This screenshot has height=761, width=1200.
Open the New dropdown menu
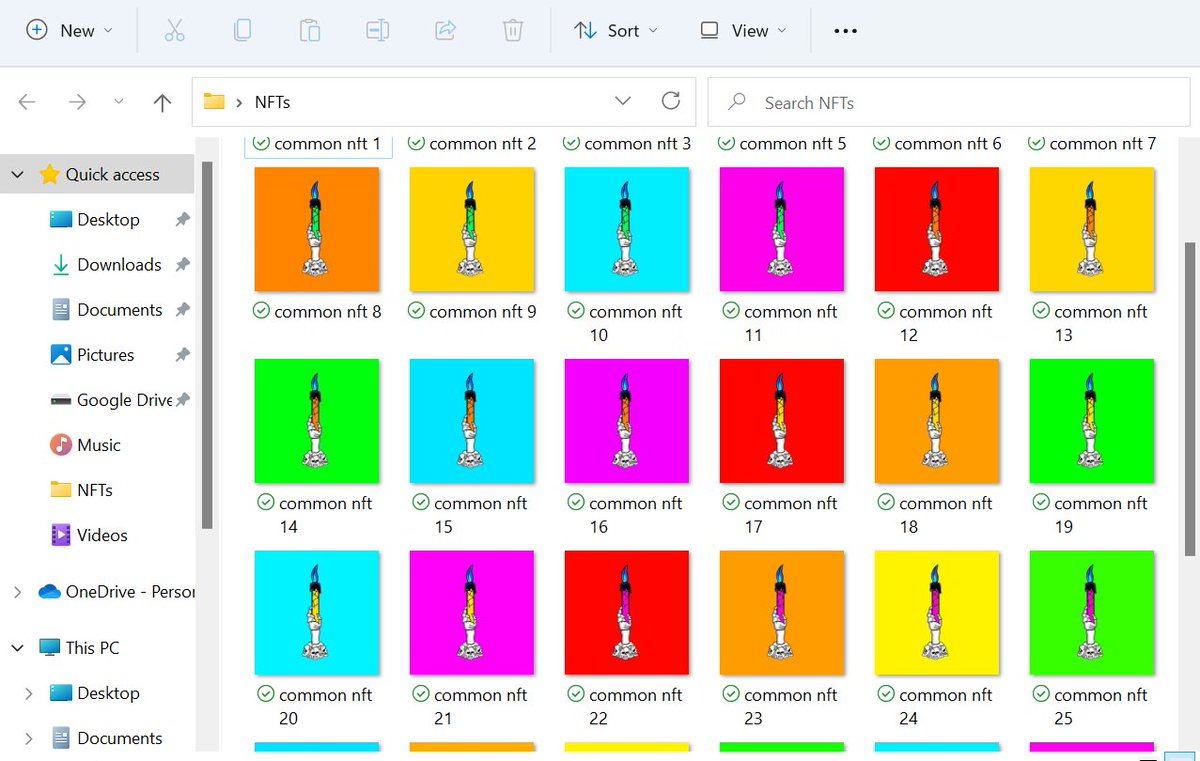tap(69, 31)
